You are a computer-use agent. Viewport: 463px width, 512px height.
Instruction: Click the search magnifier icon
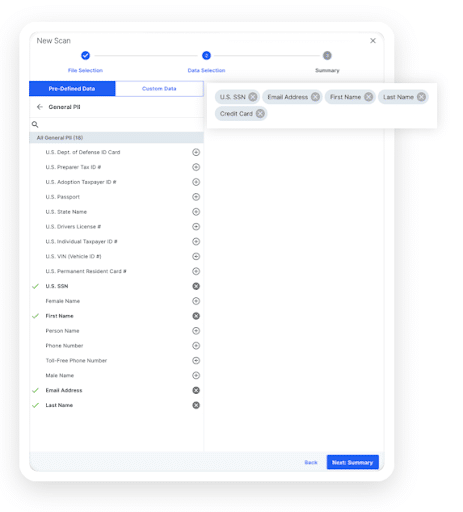coord(35,125)
